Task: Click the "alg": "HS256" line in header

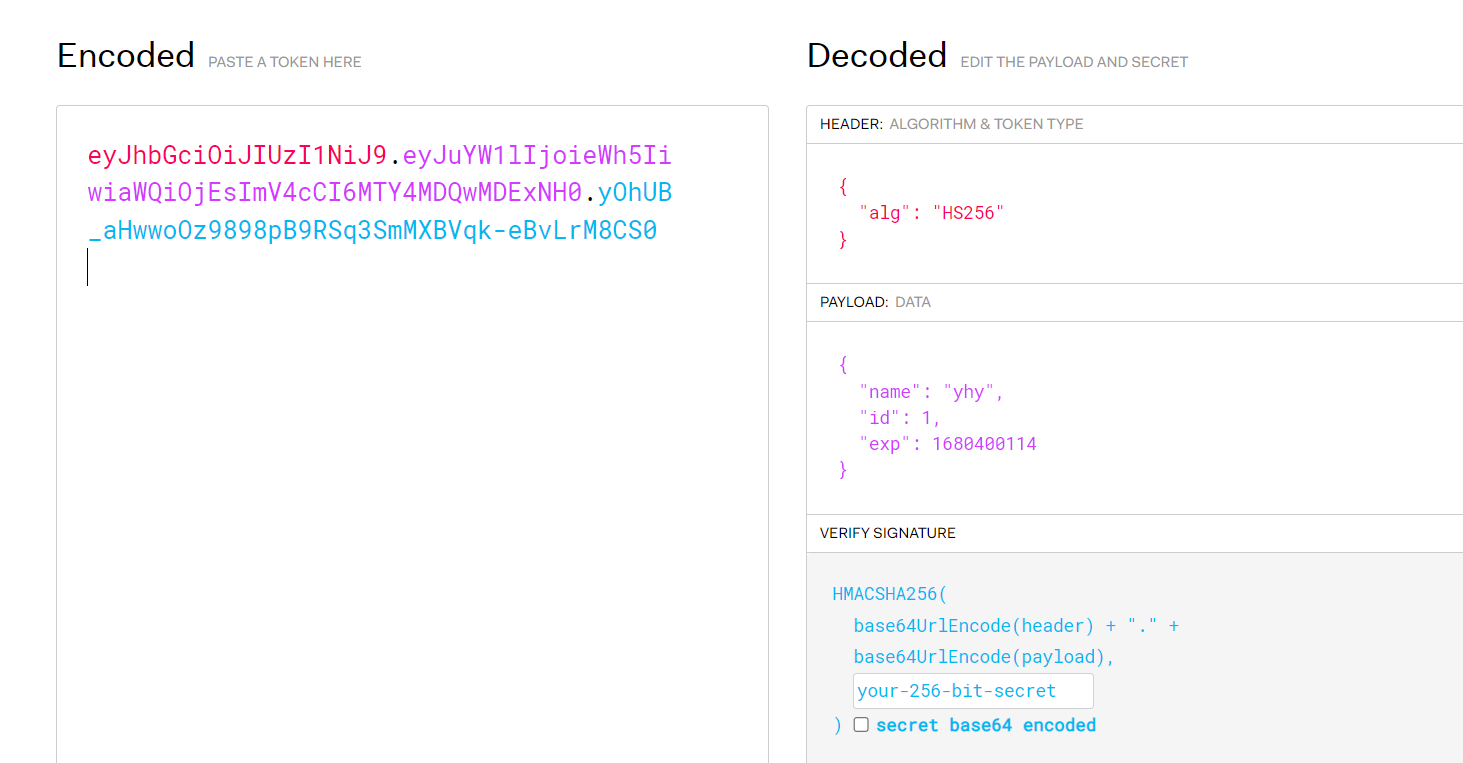Action: click(x=931, y=213)
